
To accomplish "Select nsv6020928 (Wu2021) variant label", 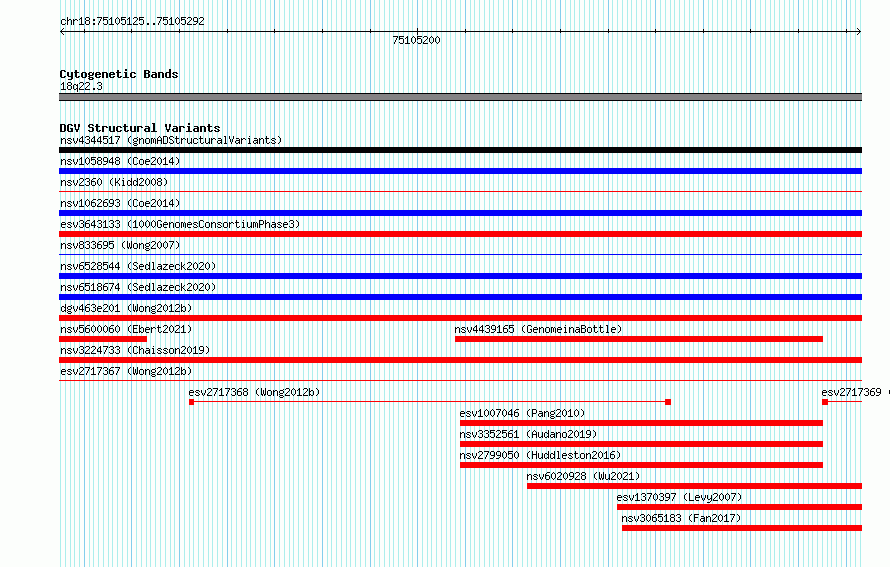I will (x=583, y=476).
